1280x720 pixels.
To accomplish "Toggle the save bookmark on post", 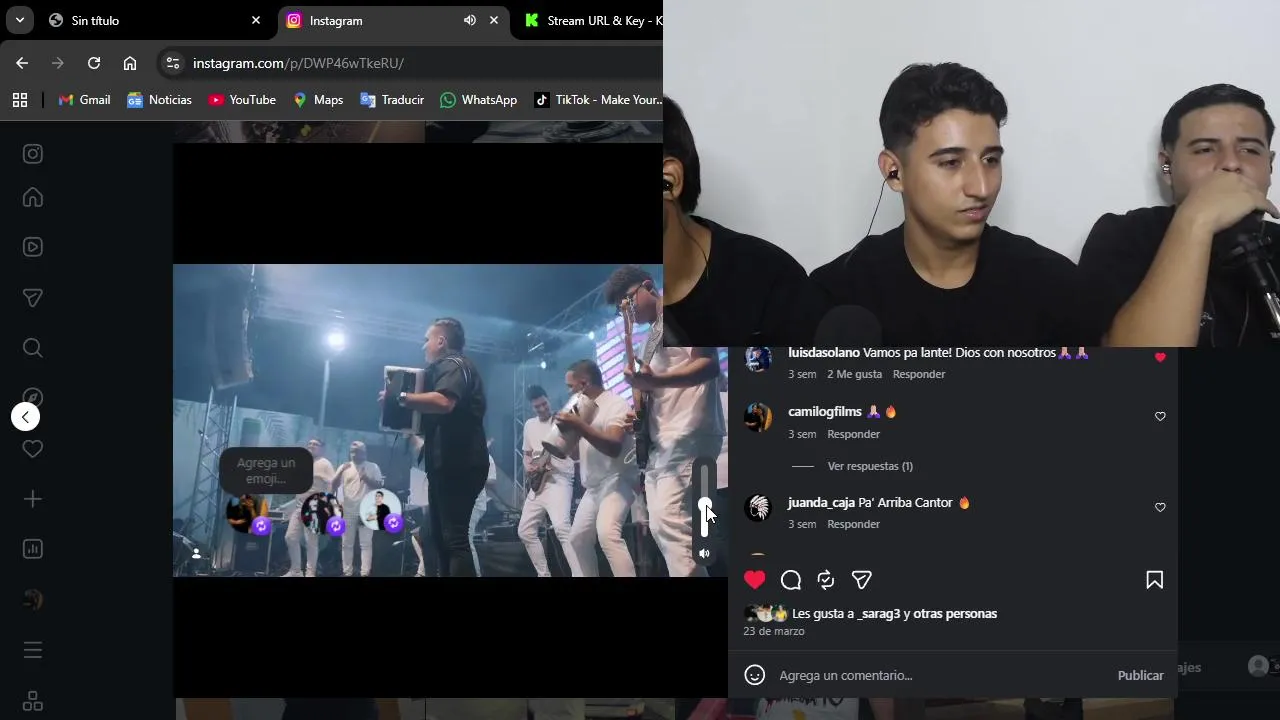I will 1155,580.
